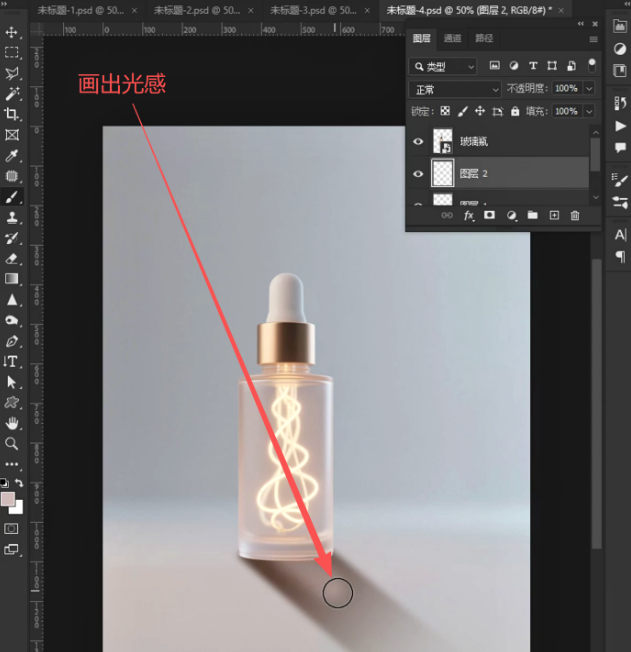Lock image pixels with brush icon
Image resolution: width=631 pixels, height=652 pixels.
463,111
